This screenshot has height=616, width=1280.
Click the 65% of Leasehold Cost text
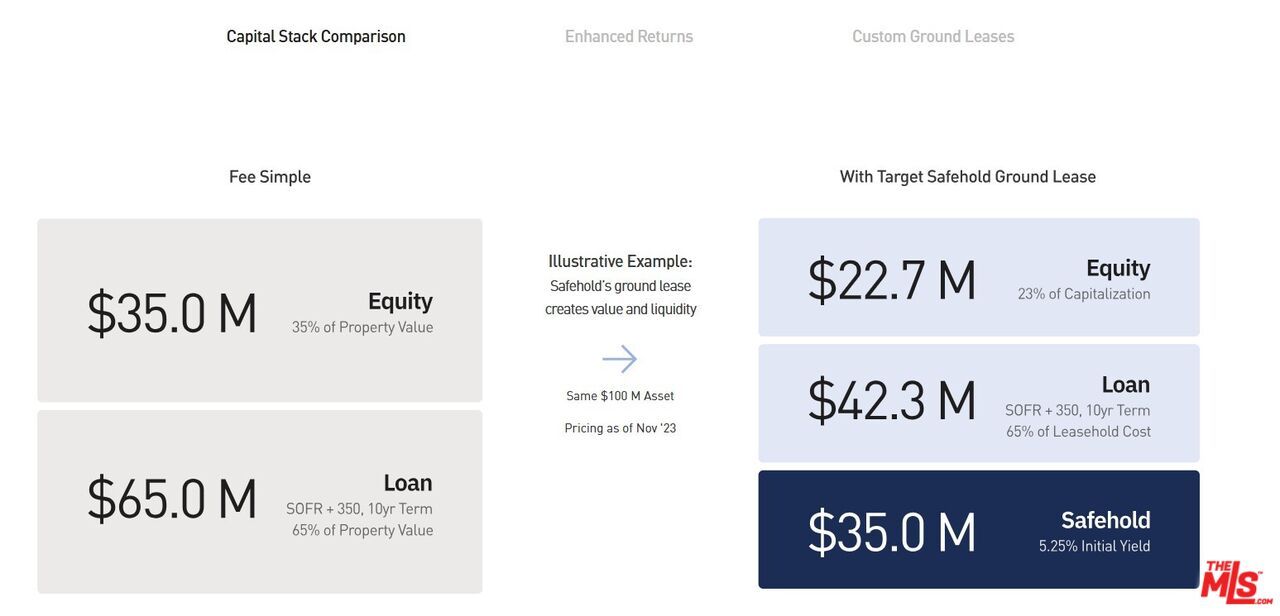[1078, 432]
